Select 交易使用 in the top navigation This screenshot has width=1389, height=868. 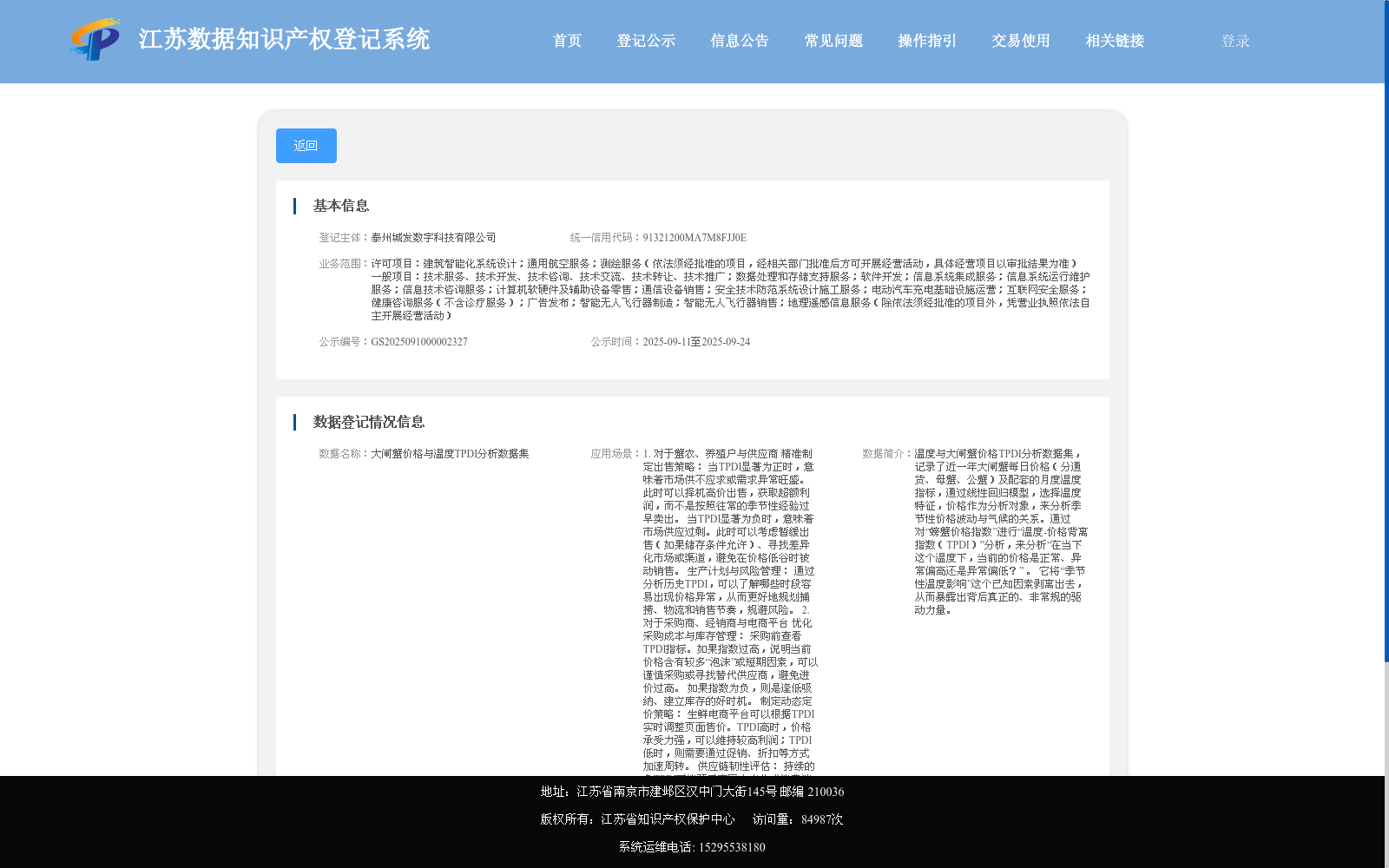coord(1021,41)
